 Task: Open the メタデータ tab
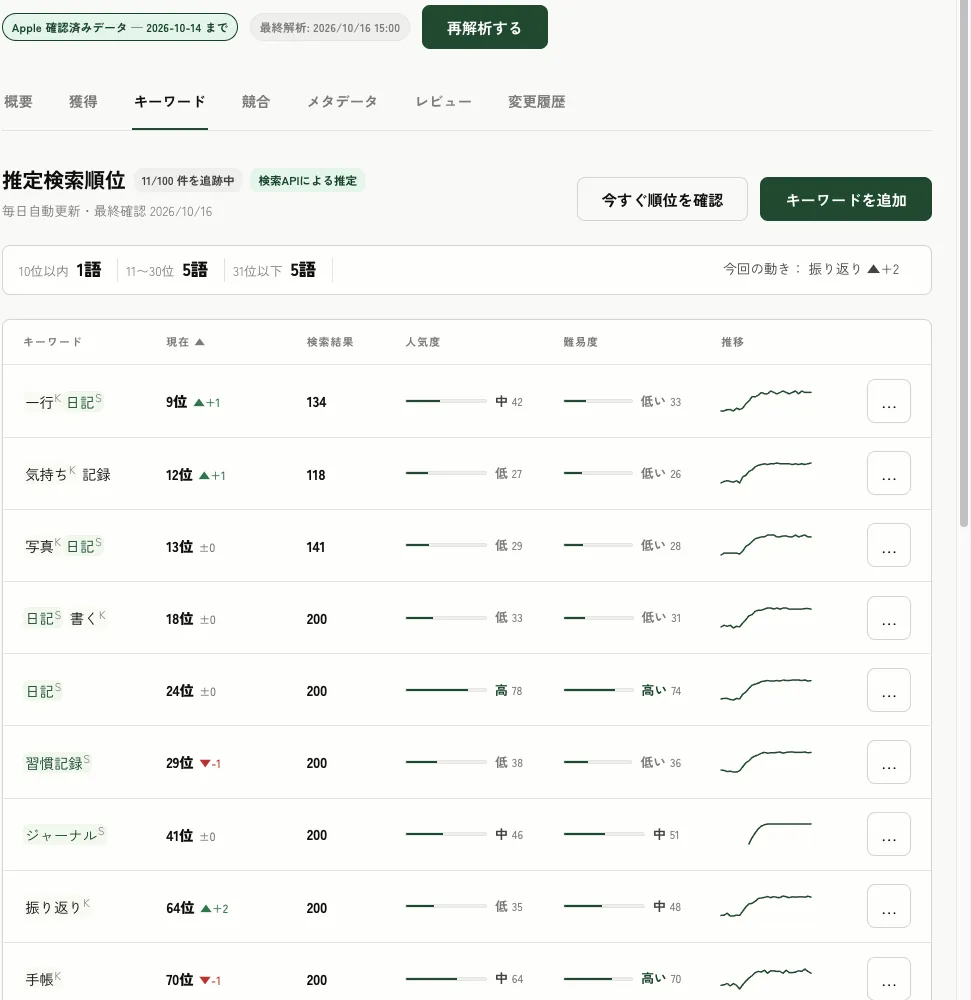pyautogui.click(x=342, y=101)
